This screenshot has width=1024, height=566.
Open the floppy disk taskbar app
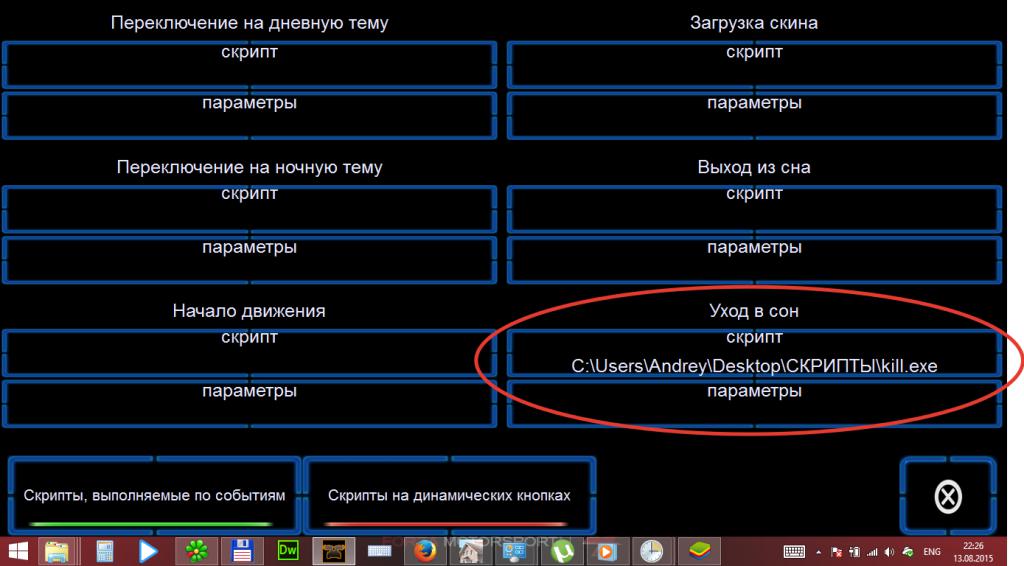242,552
